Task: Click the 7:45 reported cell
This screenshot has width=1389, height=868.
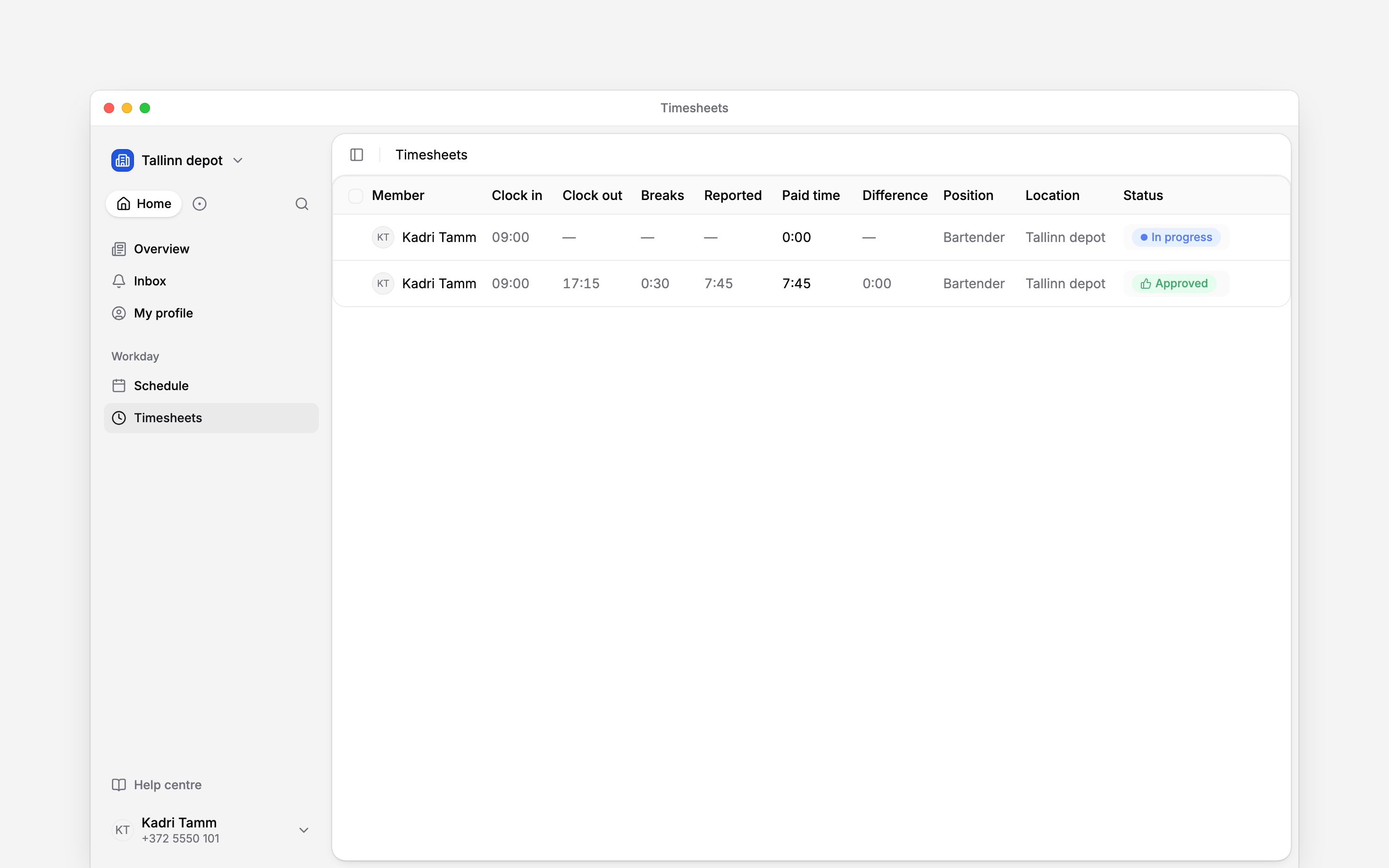Action: coord(719,284)
